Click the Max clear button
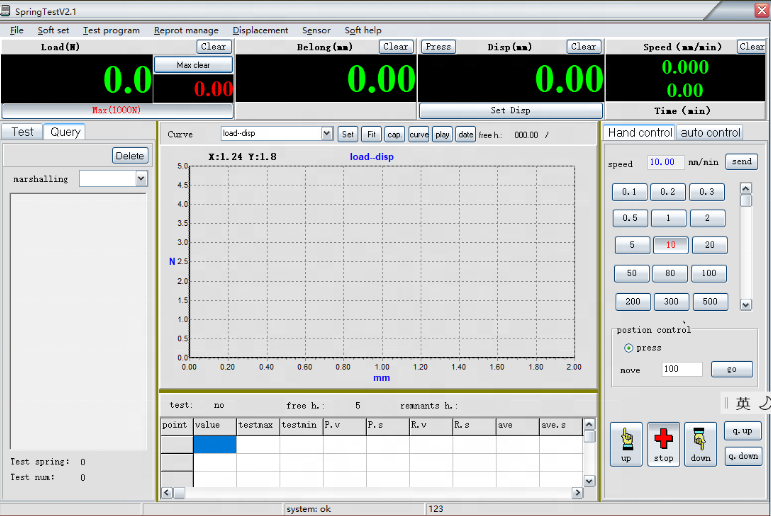The height and width of the screenshot is (516, 771). (193, 65)
